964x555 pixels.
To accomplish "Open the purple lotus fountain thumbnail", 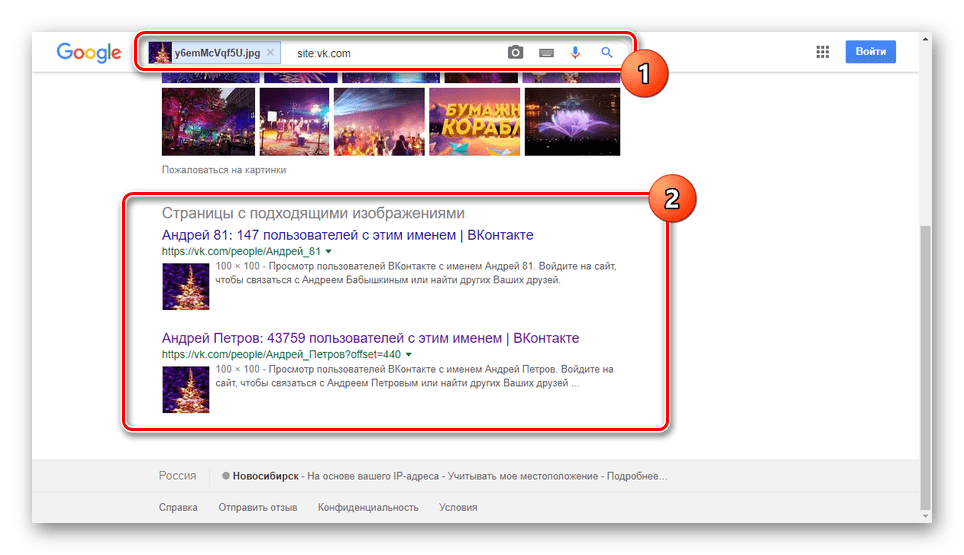I will pyautogui.click(x=572, y=122).
